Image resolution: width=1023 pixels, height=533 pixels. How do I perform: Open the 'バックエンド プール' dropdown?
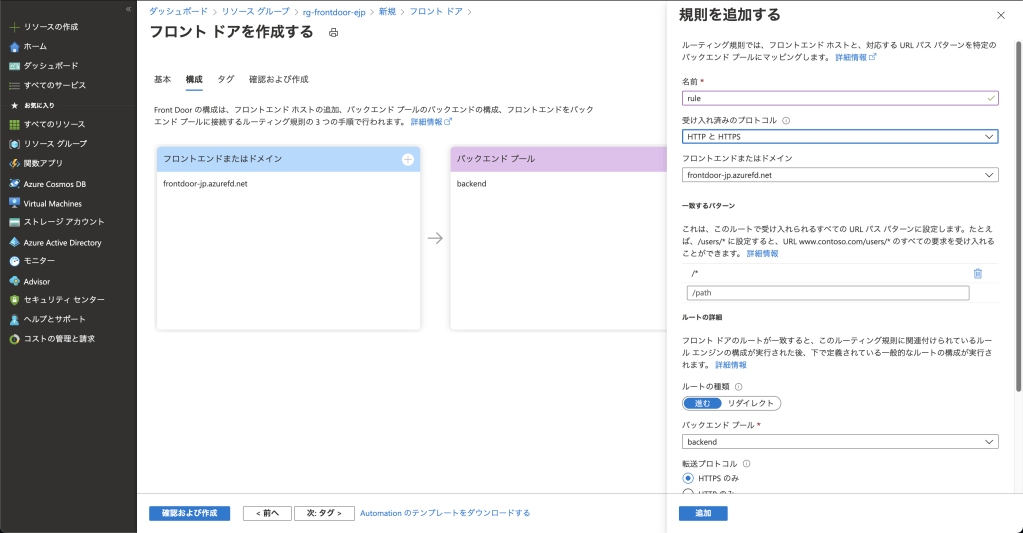pyautogui.click(x=840, y=441)
